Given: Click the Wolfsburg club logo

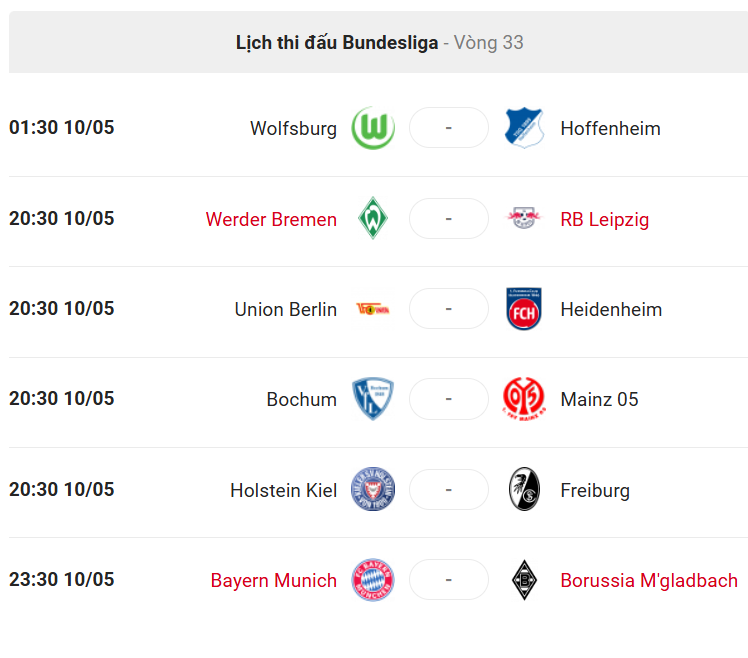Looking at the screenshot, I should pyautogui.click(x=373, y=128).
